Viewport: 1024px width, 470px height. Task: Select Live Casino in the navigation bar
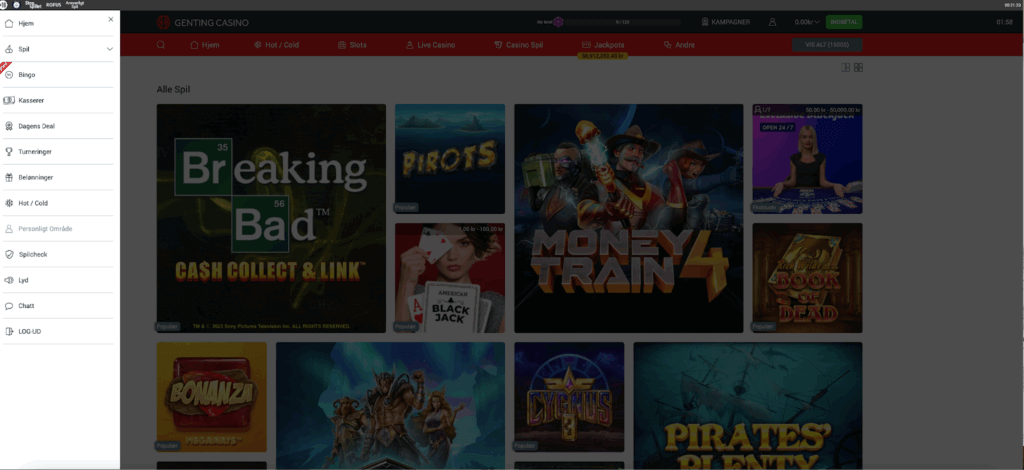[430, 45]
